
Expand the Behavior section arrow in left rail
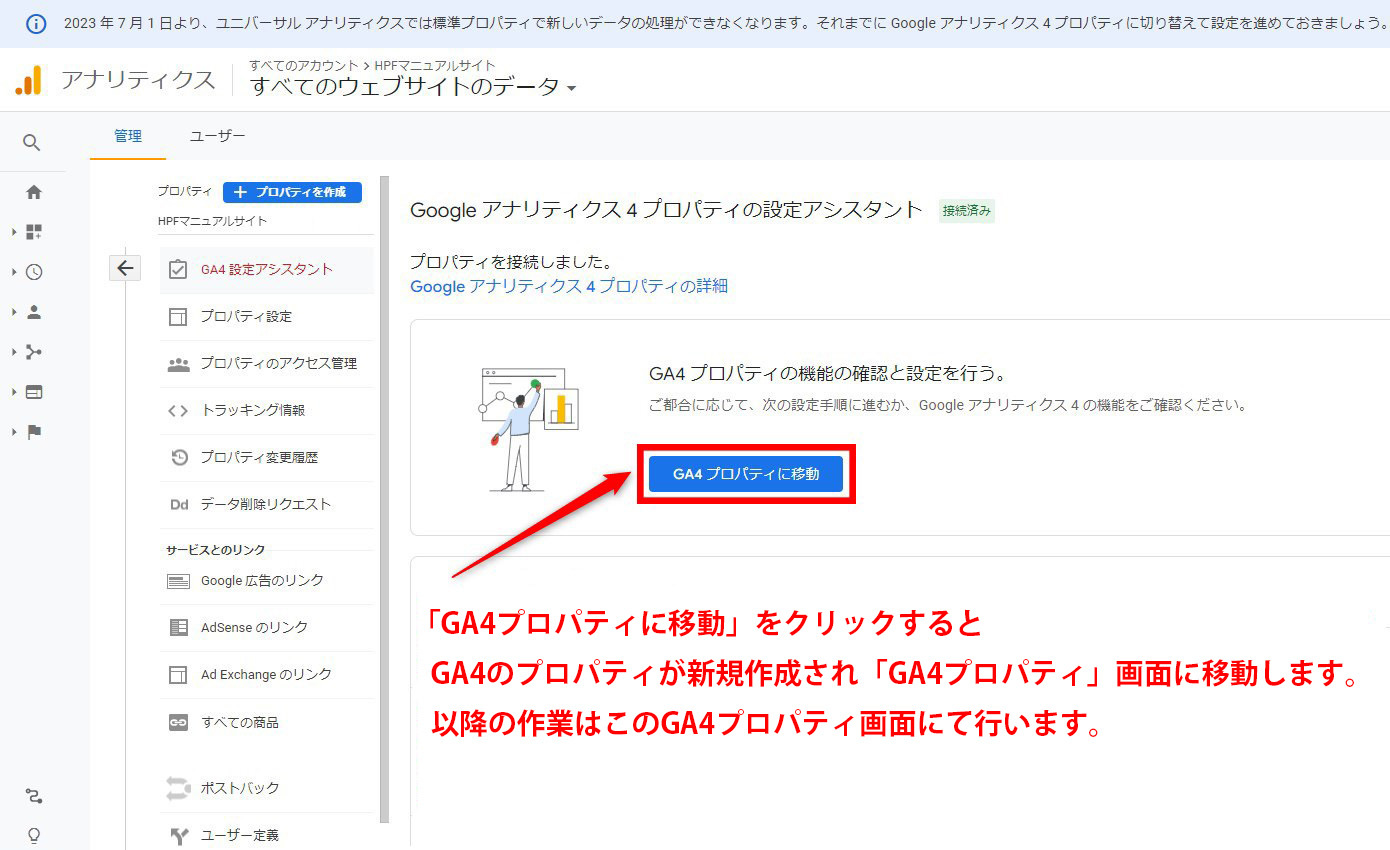(15, 392)
